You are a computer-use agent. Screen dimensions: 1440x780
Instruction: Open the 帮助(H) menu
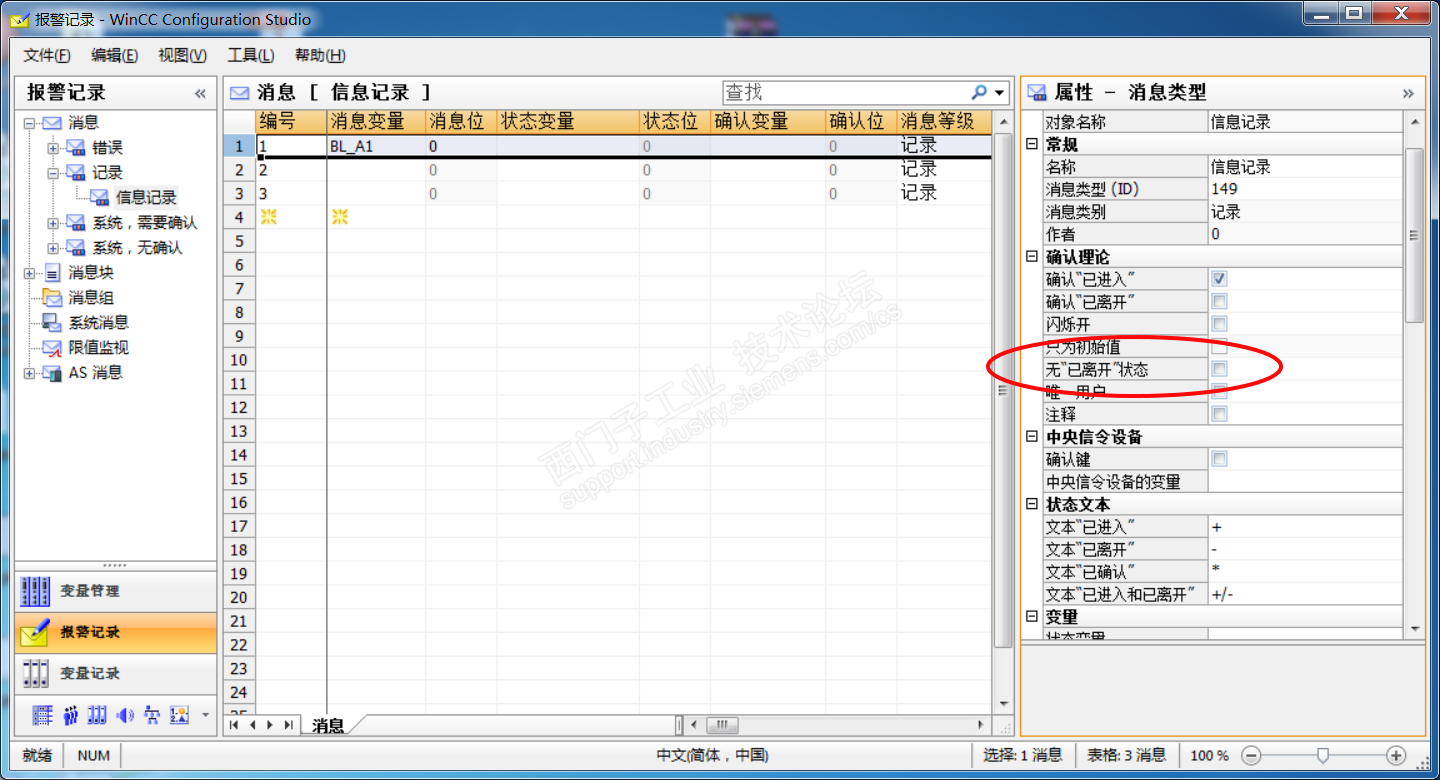(x=320, y=55)
